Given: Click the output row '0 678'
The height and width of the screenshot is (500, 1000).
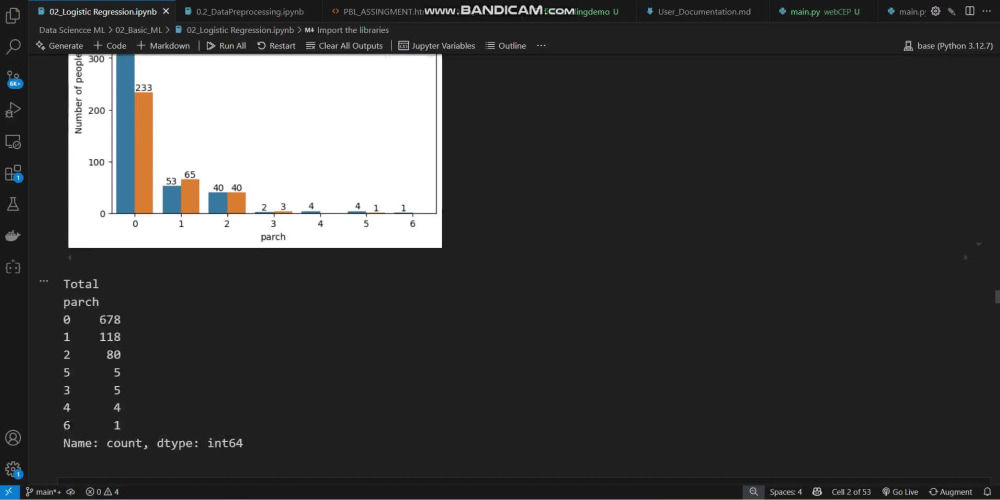Looking at the screenshot, I should (92, 320).
